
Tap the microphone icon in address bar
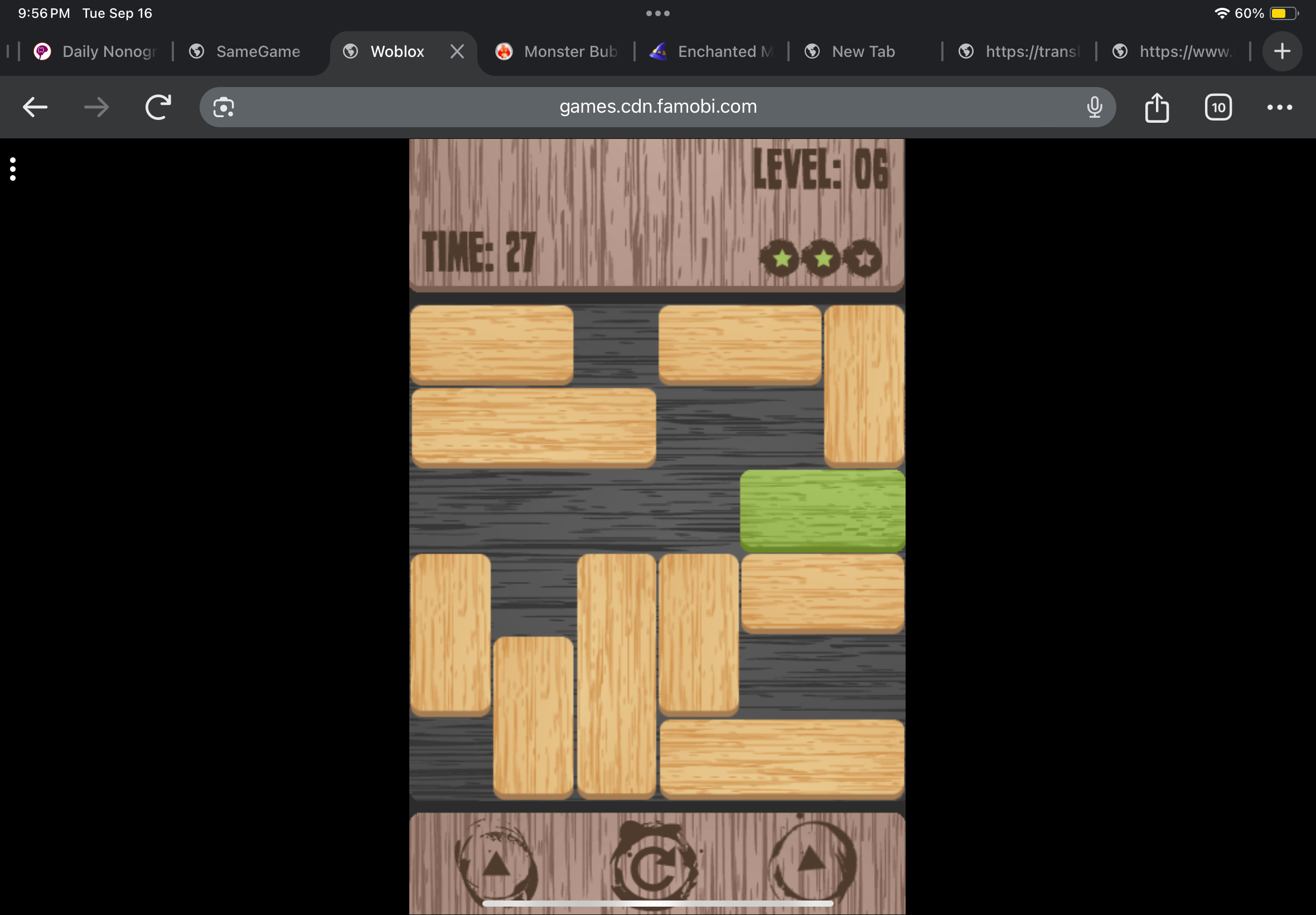1094,107
